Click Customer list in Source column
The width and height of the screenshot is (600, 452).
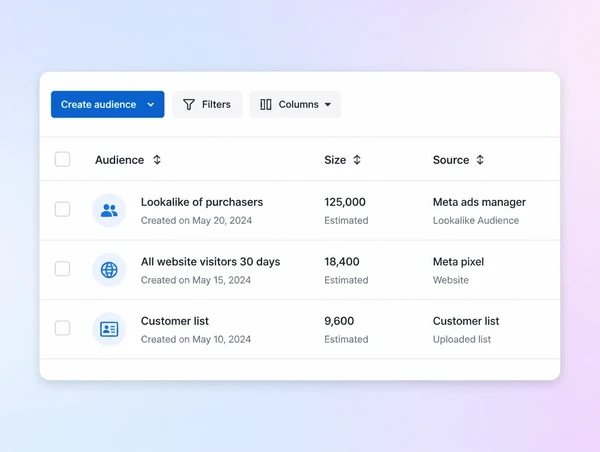tap(466, 321)
